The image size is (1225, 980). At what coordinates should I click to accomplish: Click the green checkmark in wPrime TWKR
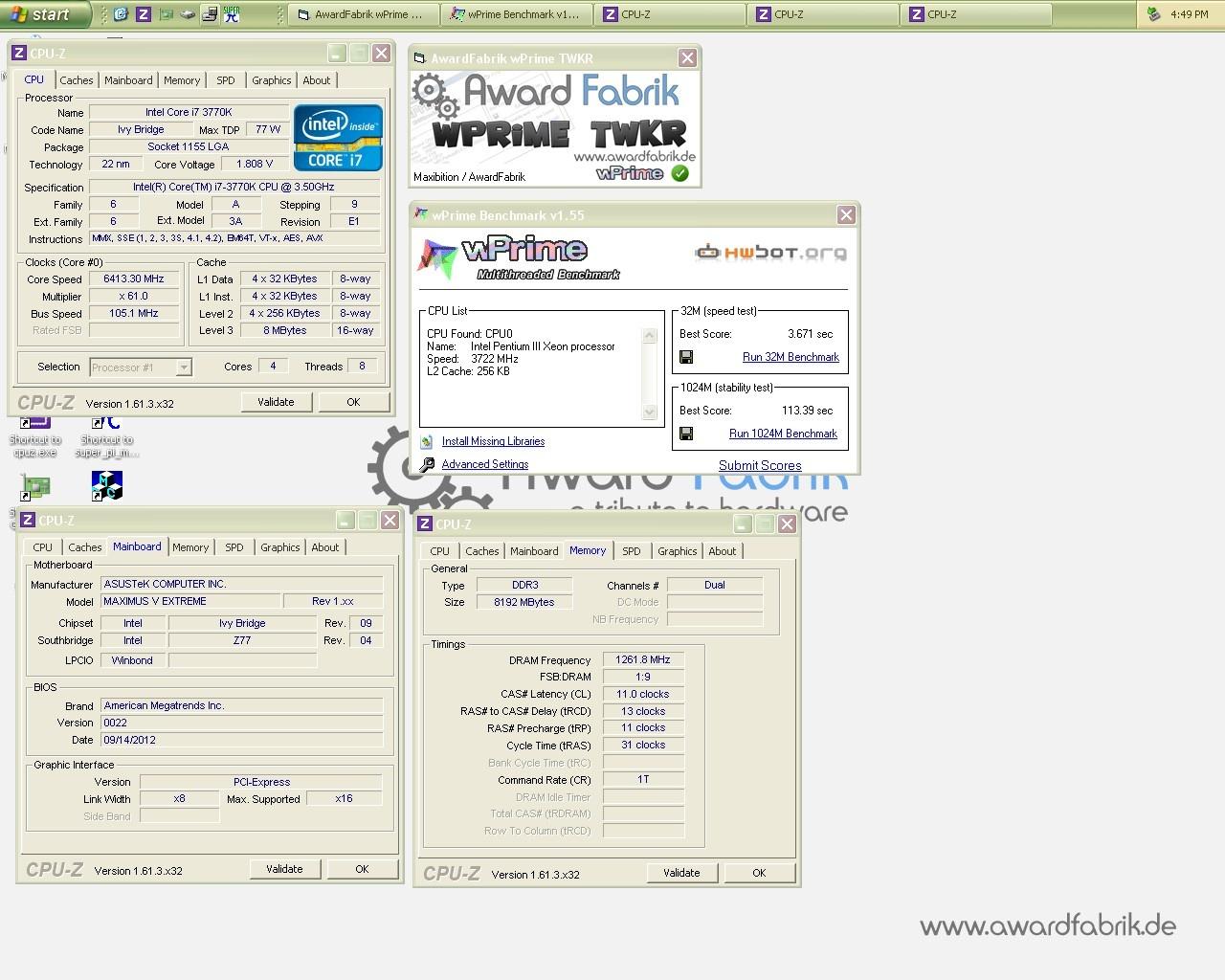tap(679, 173)
